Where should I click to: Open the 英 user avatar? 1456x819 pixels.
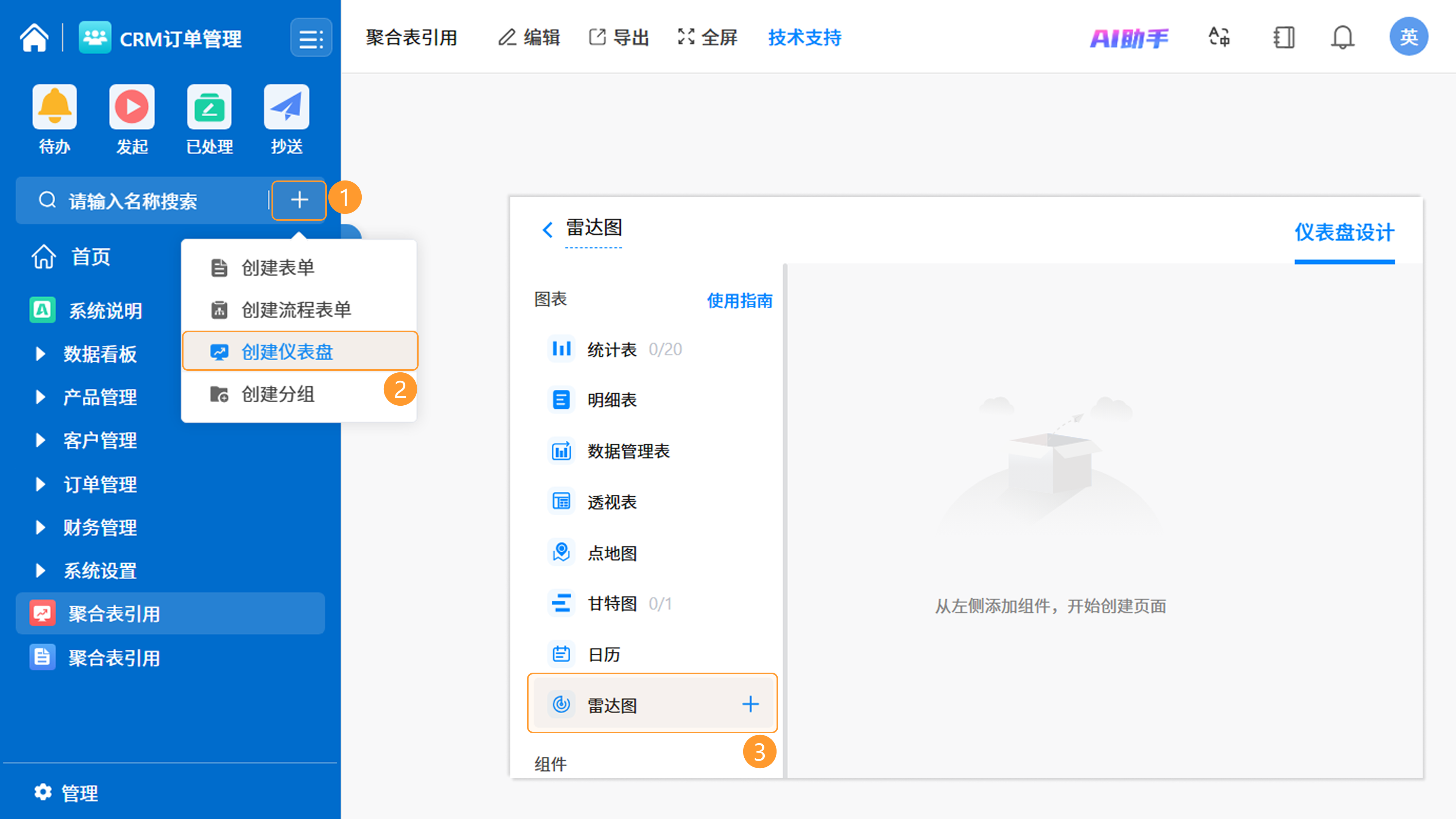(1409, 37)
